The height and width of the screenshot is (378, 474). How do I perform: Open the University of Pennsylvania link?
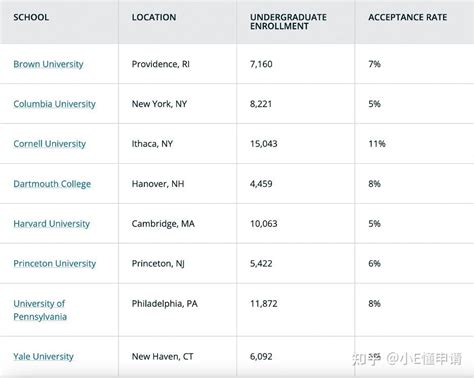tap(40, 310)
